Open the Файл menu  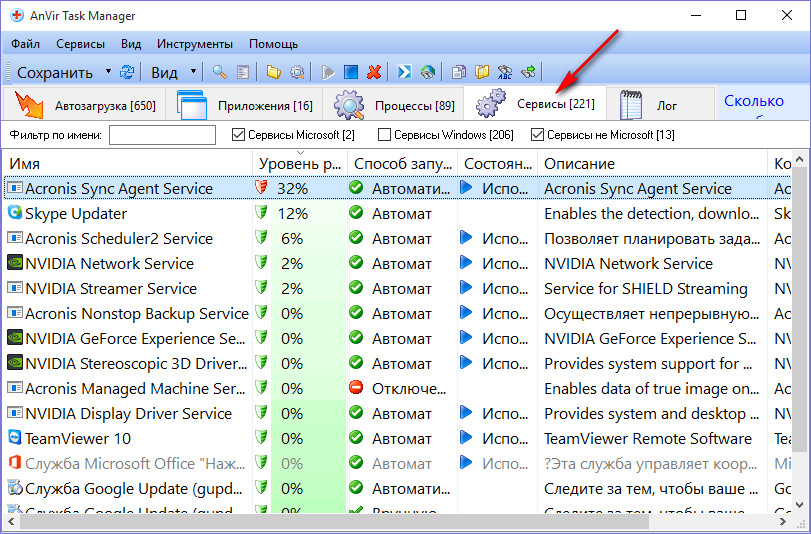point(25,44)
